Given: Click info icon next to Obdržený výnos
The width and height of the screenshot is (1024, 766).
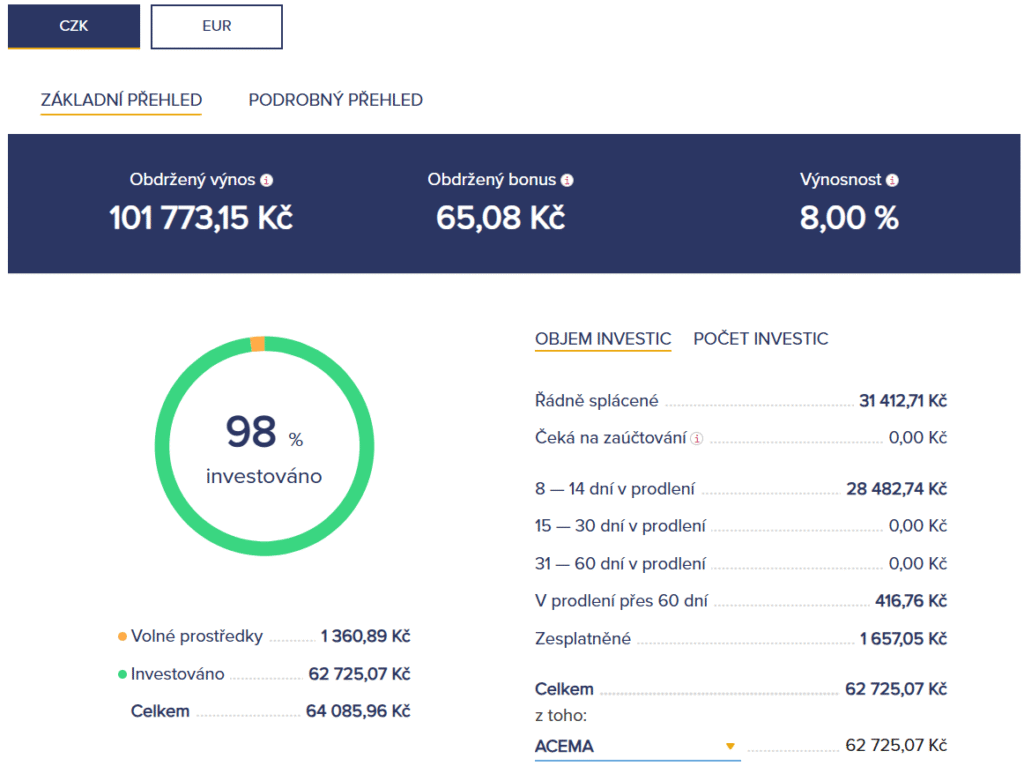Looking at the screenshot, I should [x=266, y=181].
